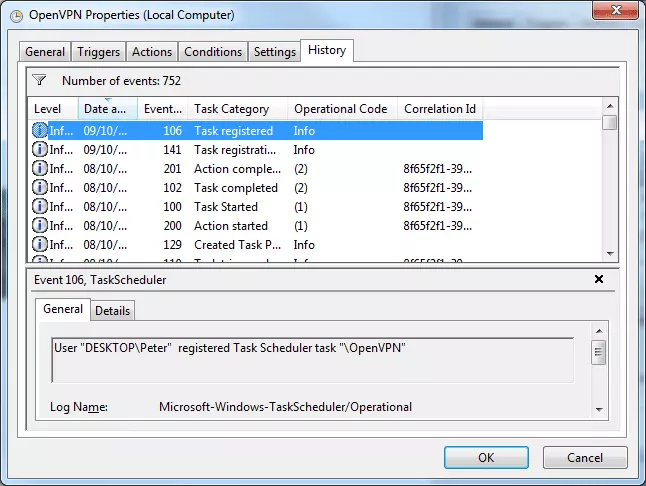This screenshot has width=646, height=486.
Task: Click correlation id in event 102 row
Action: [x=438, y=187]
